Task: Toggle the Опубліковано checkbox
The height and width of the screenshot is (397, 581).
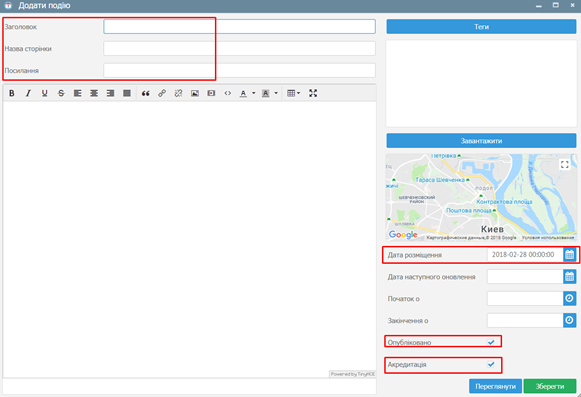Action: coord(491,342)
